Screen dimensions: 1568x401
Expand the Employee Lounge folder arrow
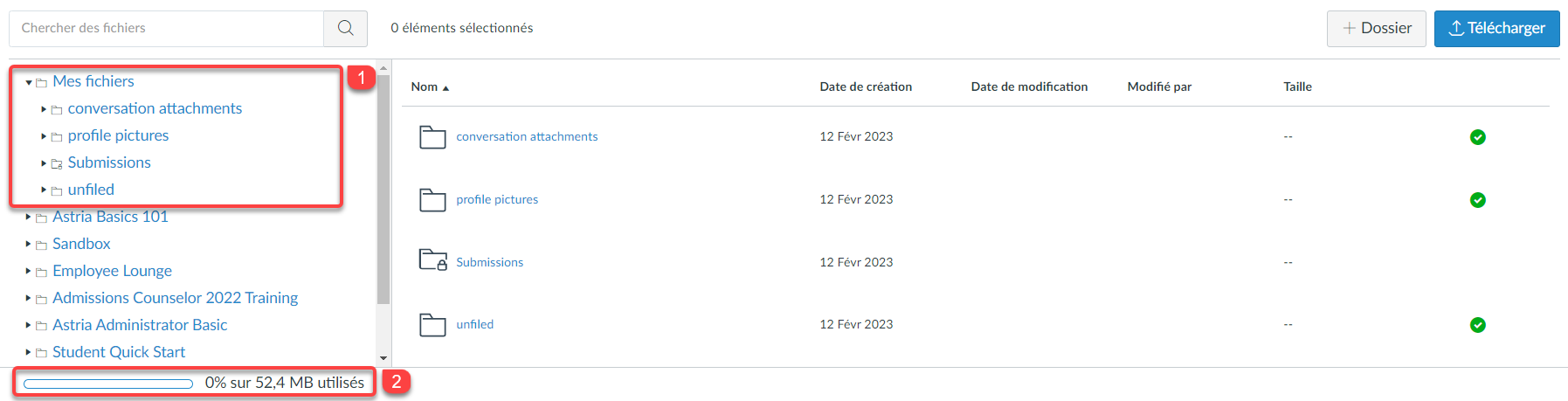[x=29, y=271]
